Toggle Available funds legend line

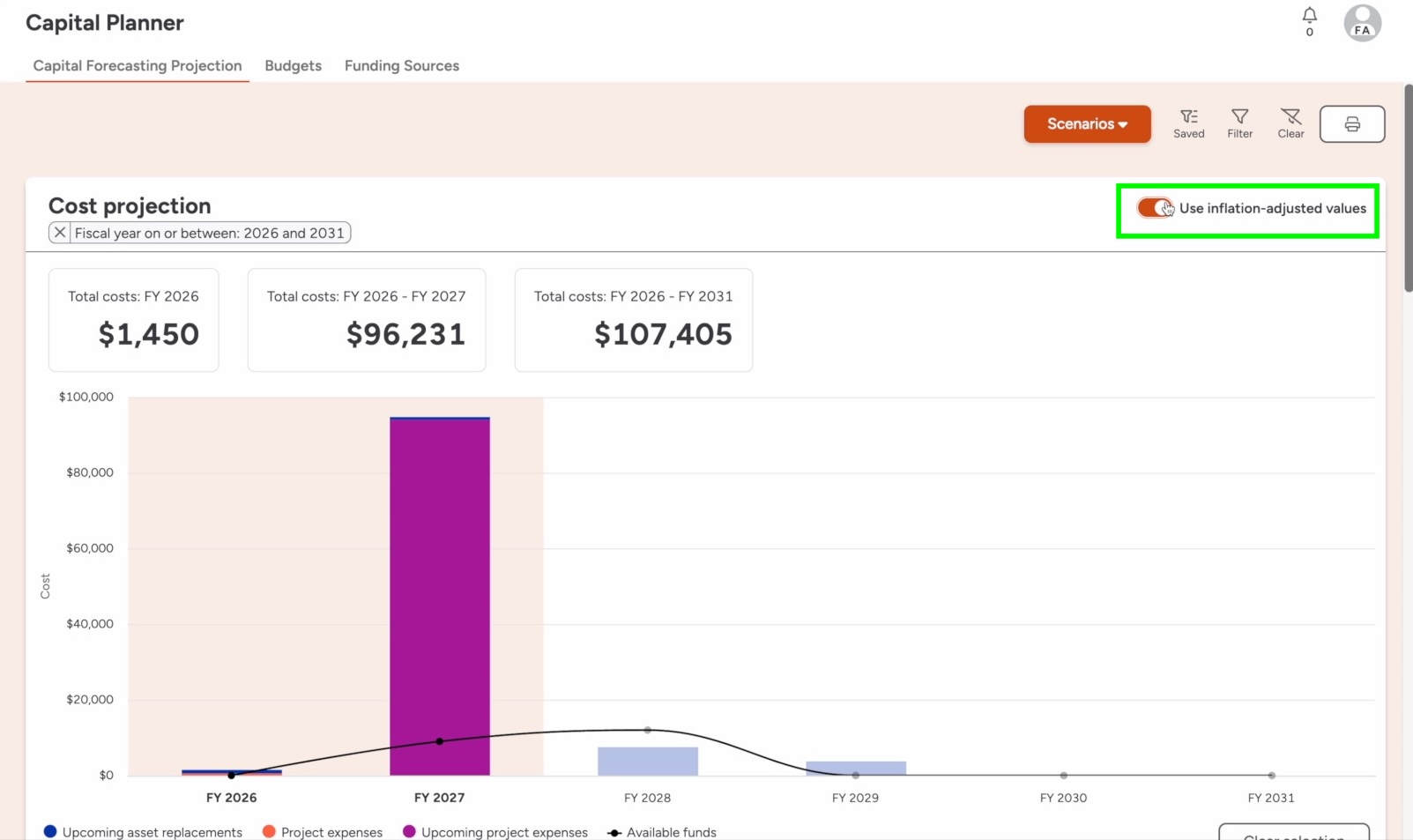pyautogui.click(x=662, y=832)
